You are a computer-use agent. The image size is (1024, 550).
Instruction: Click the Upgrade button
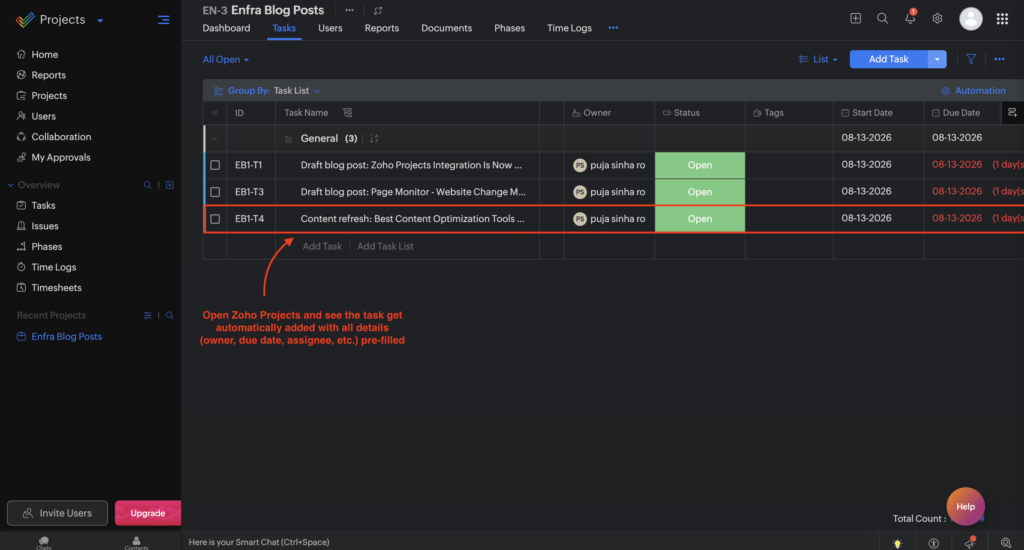148,513
